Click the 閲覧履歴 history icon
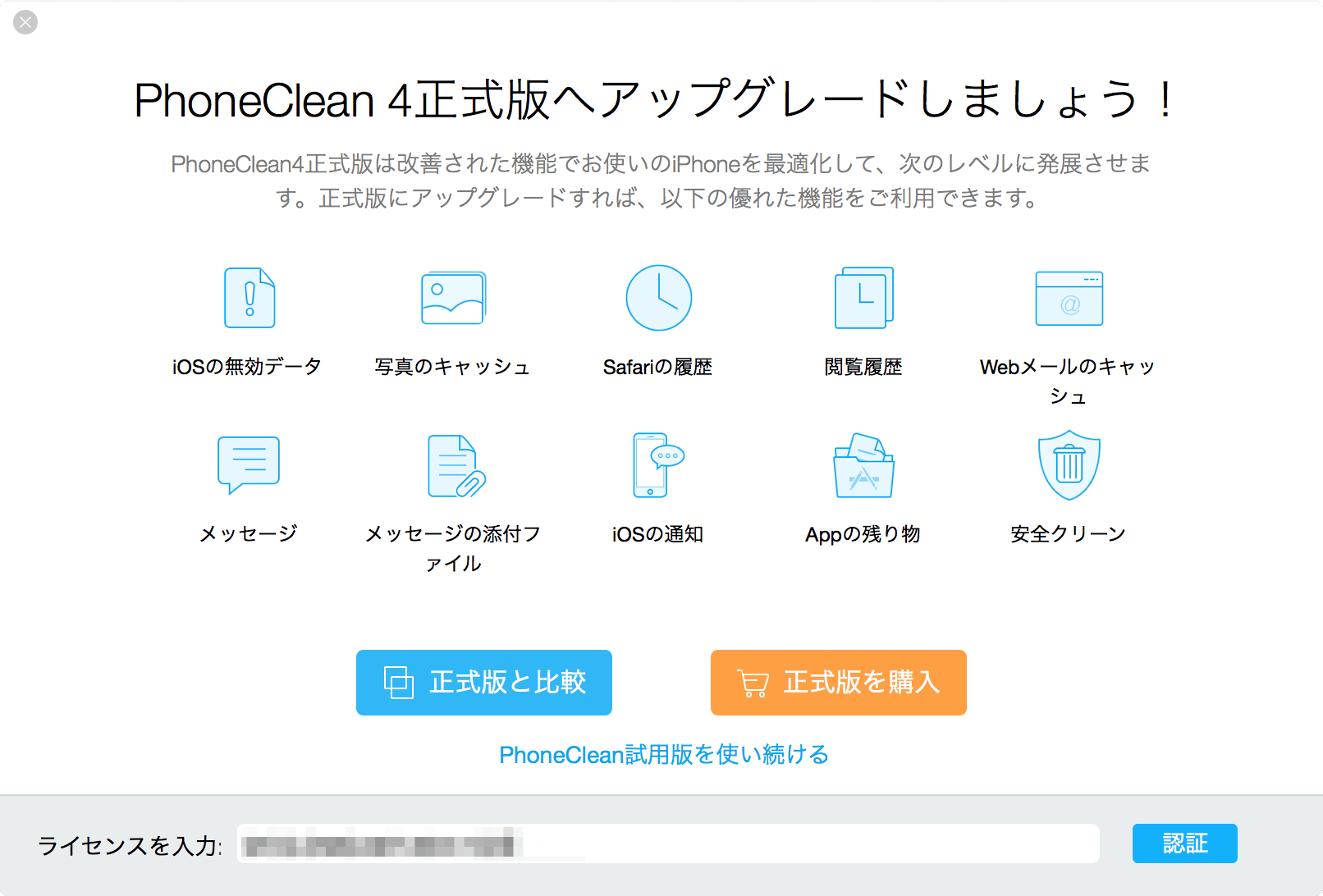This screenshot has height=896, width=1323. (x=863, y=298)
